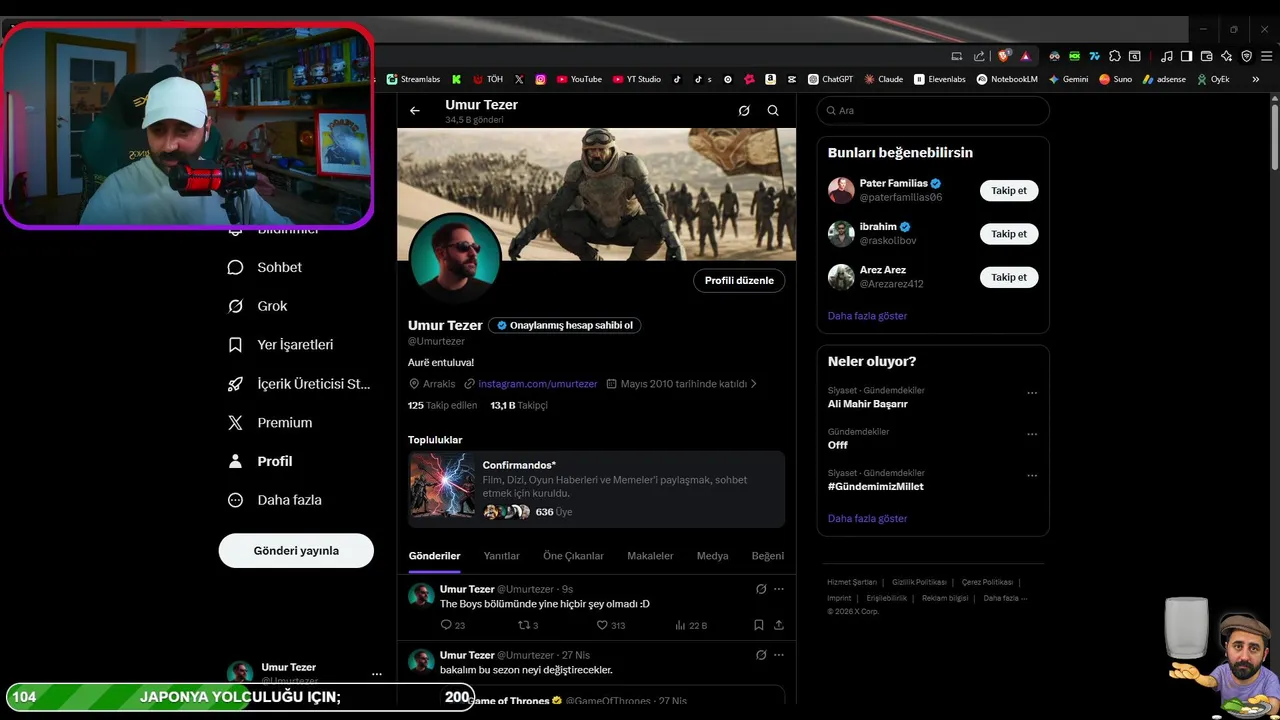The image size is (1280, 720).
Task: Open more options on the 27 Nis post
Action: tap(779, 655)
